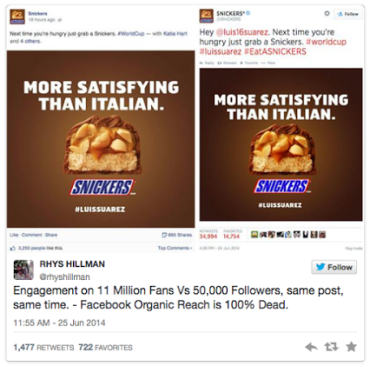
Task: Open the Twitter Snickers ad image
Action: click(x=281, y=144)
